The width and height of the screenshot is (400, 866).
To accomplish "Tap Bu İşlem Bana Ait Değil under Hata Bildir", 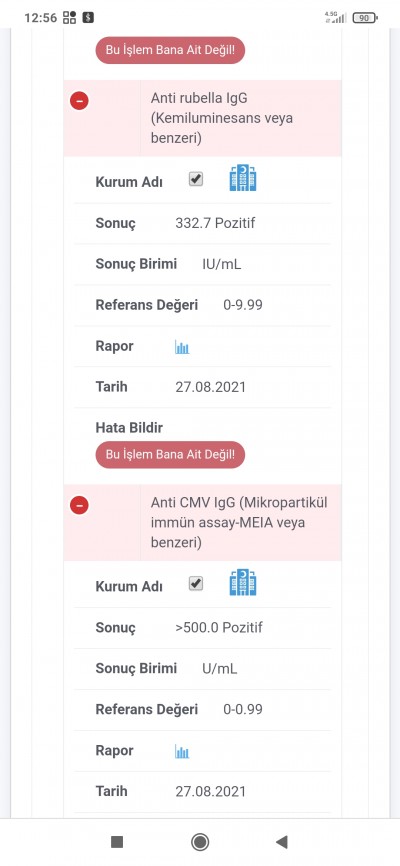I will tap(170, 455).
